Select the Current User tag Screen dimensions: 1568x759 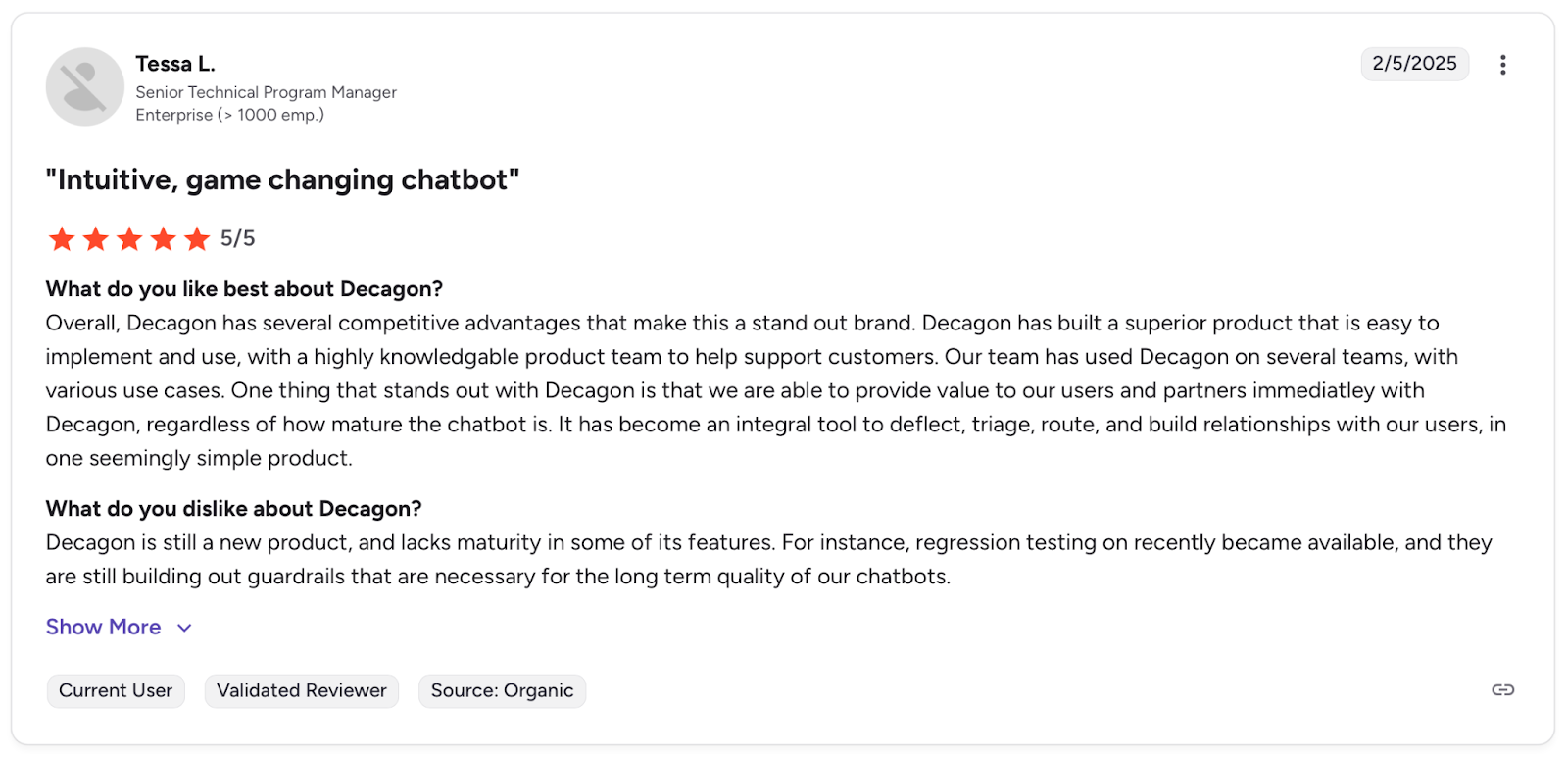tap(116, 691)
